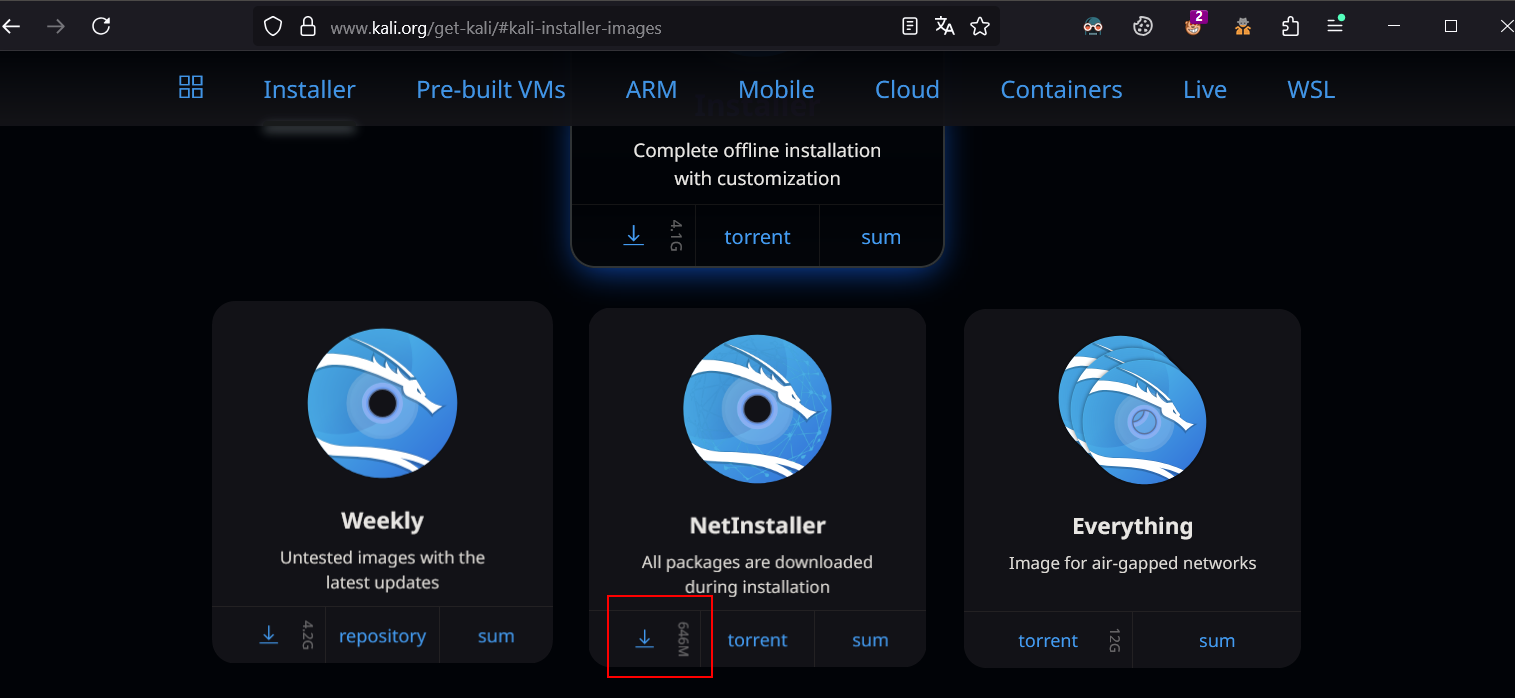The width and height of the screenshot is (1515, 698).
Task: Download the Weekly 4.2G image
Action: [x=269, y=635]
